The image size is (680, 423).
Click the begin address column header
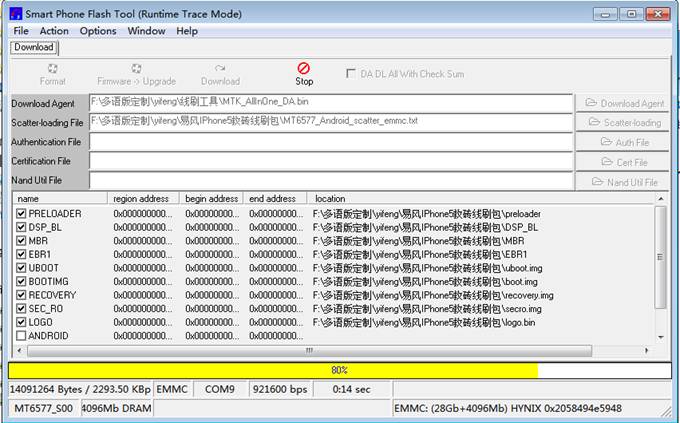tap(212, 199)
